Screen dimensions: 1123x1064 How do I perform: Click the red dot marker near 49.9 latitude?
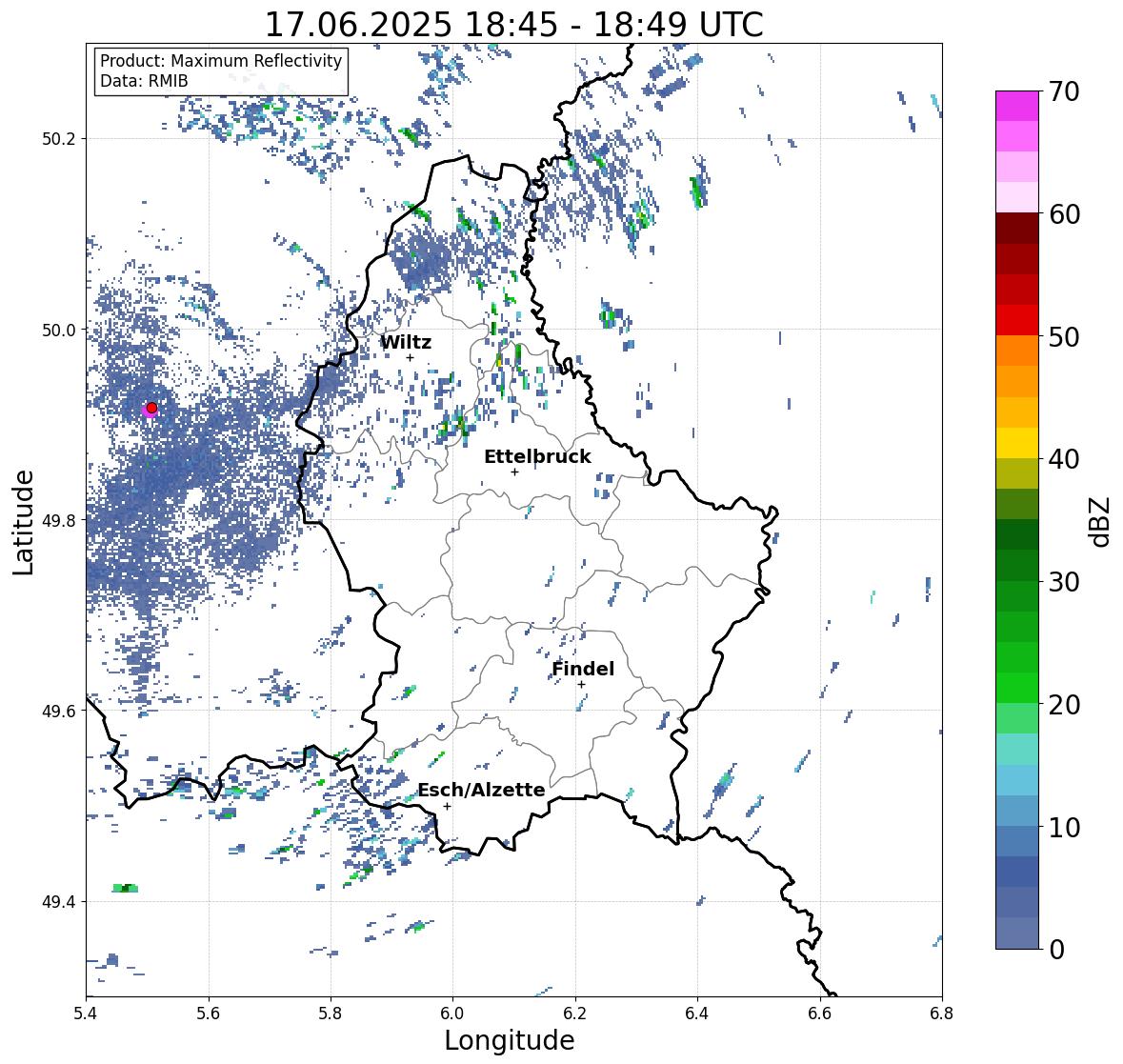pos(151,408)
